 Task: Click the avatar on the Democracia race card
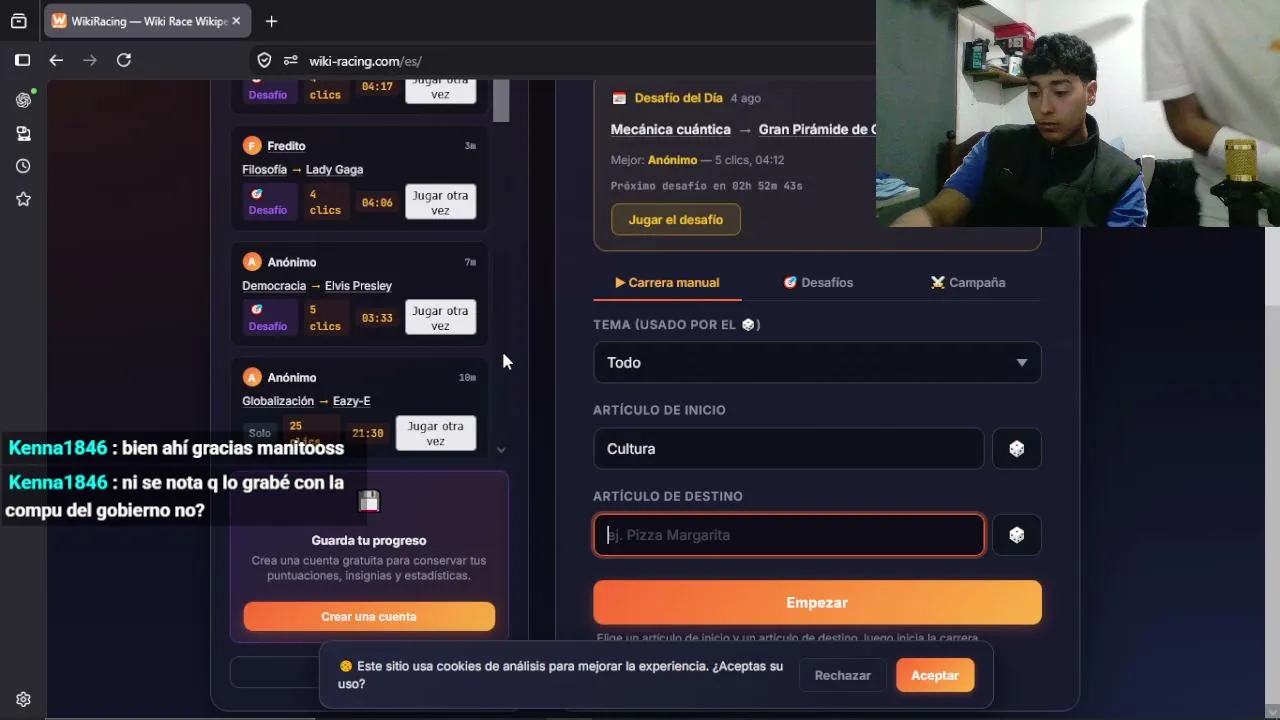252,262
